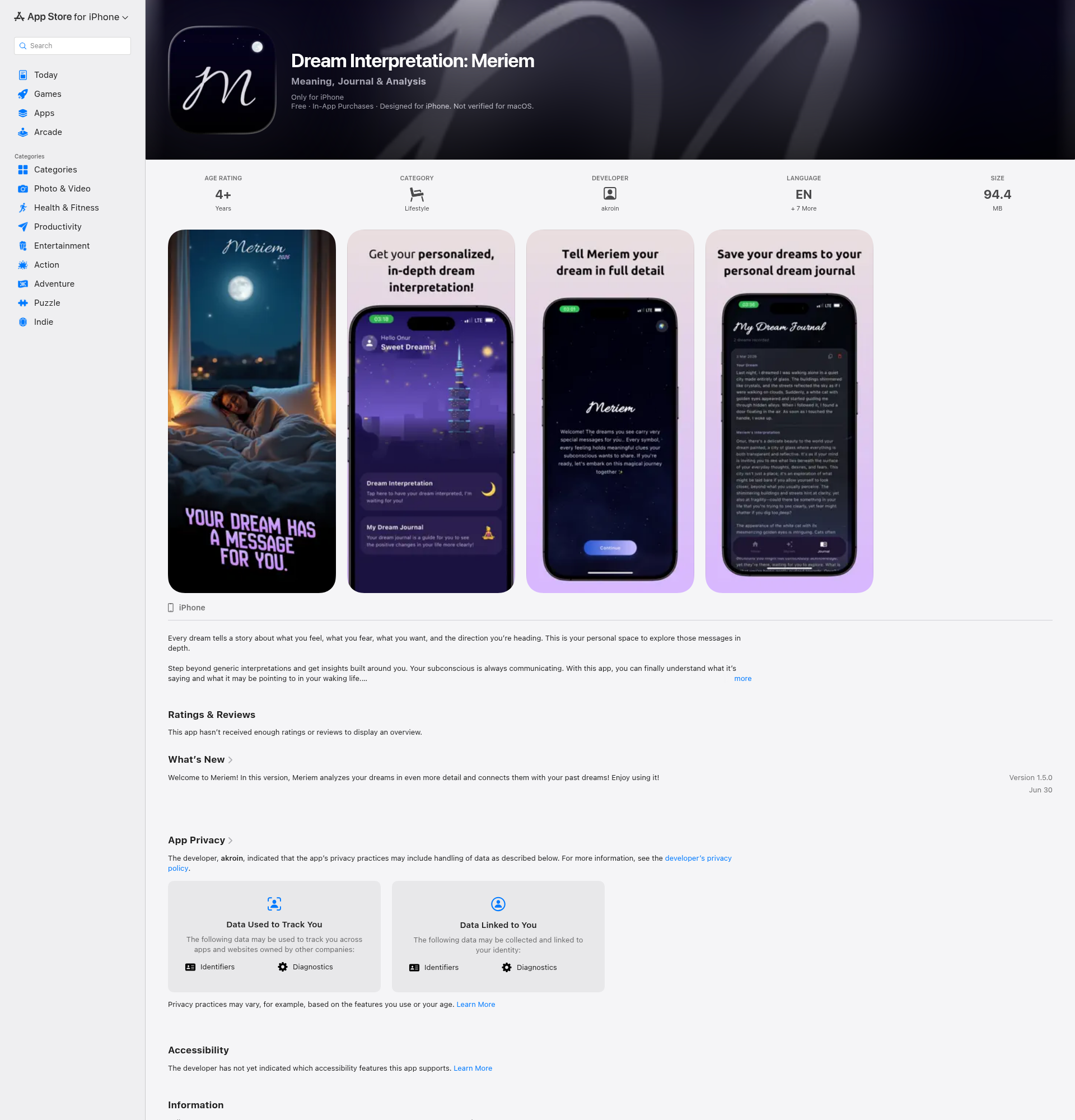Click the Version 1.5.0 label
Screen dimensions: 1075x1120
pos(1030,778)
